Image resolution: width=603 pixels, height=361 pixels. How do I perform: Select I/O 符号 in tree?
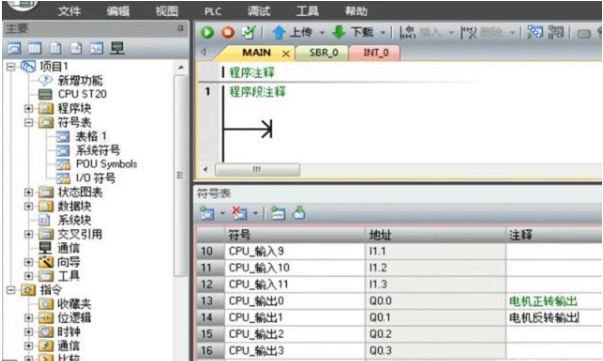point(96,178)
